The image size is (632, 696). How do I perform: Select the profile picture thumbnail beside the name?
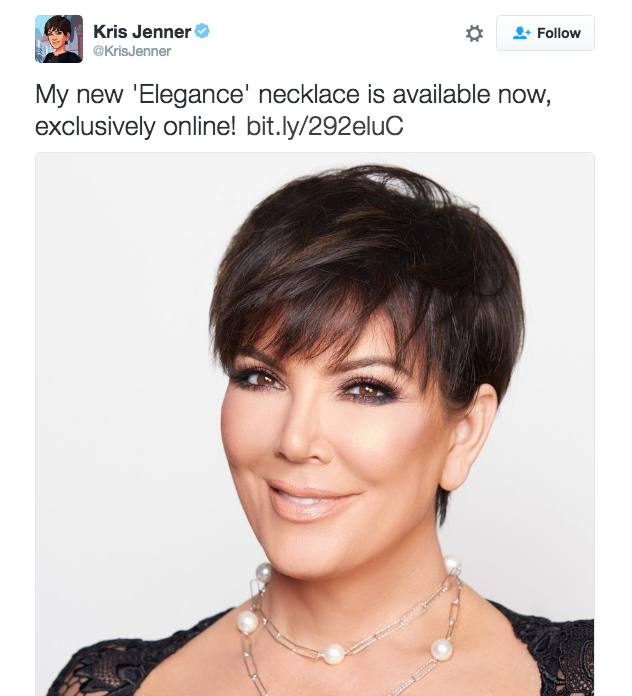coord(59,39)
